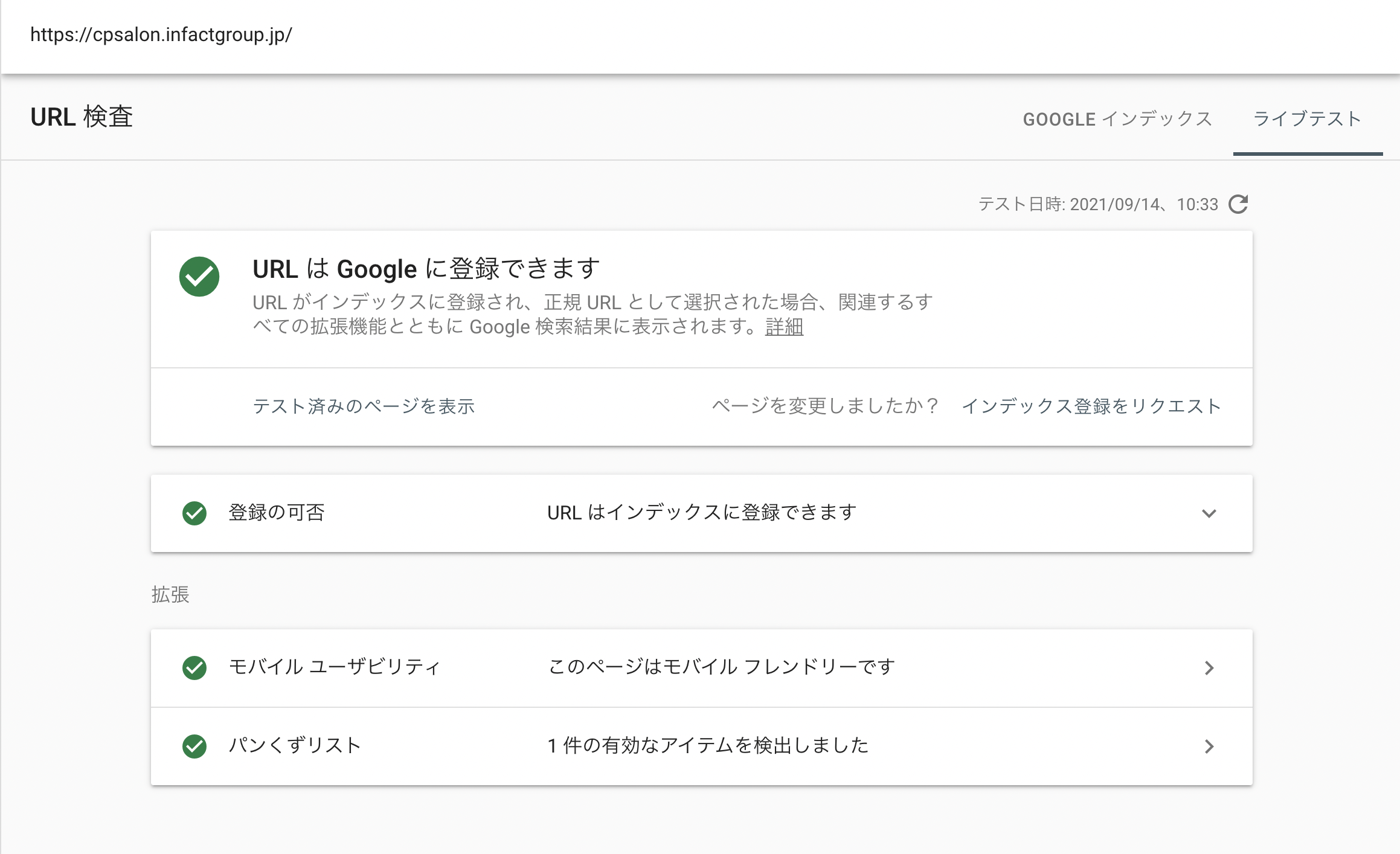Click the モバイル ユーザビリティ label
1400x854 pixels.
335,667
